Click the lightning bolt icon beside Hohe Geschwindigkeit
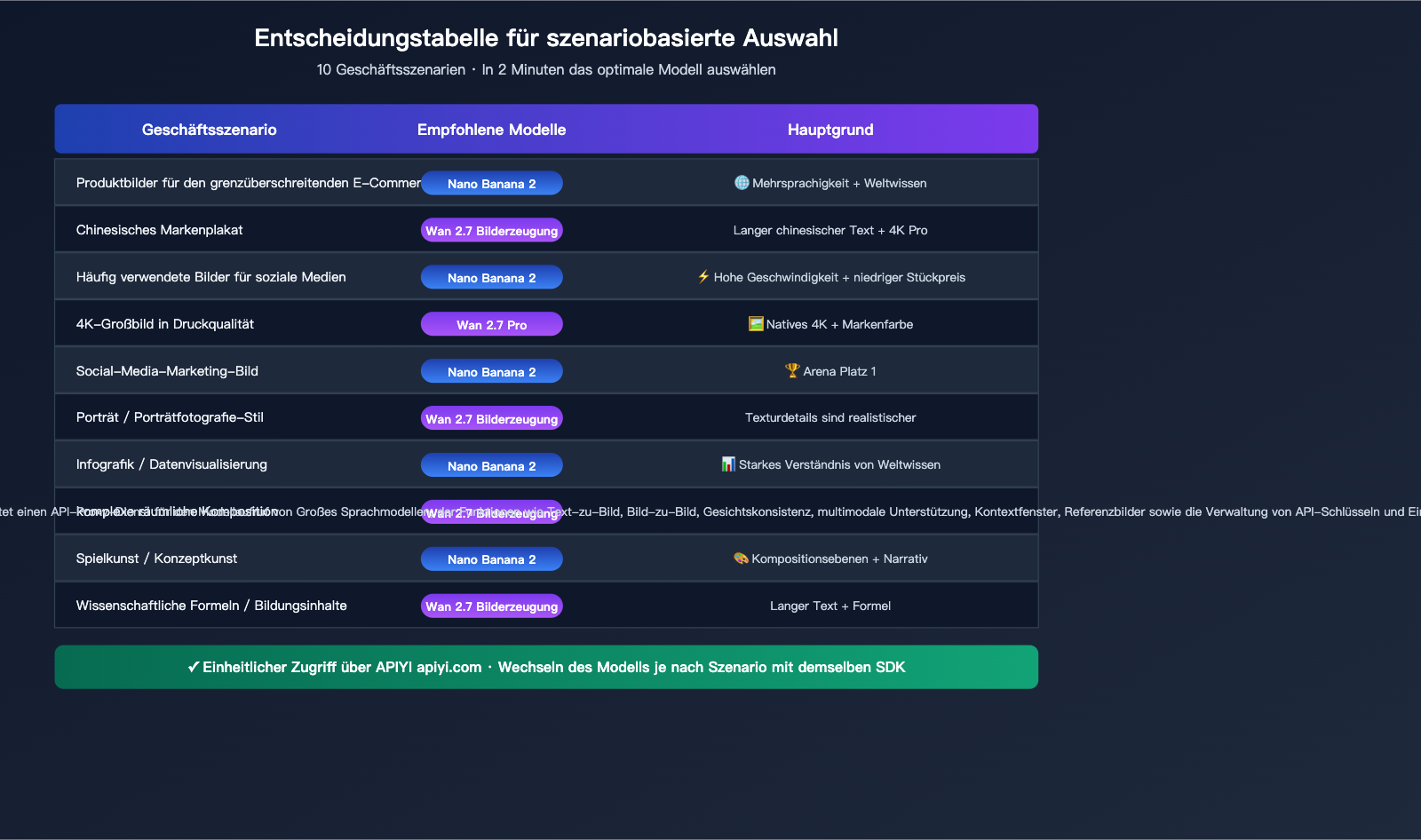Image resolution: width=1421 pixels, height=840 pixels. pos(703,277)
